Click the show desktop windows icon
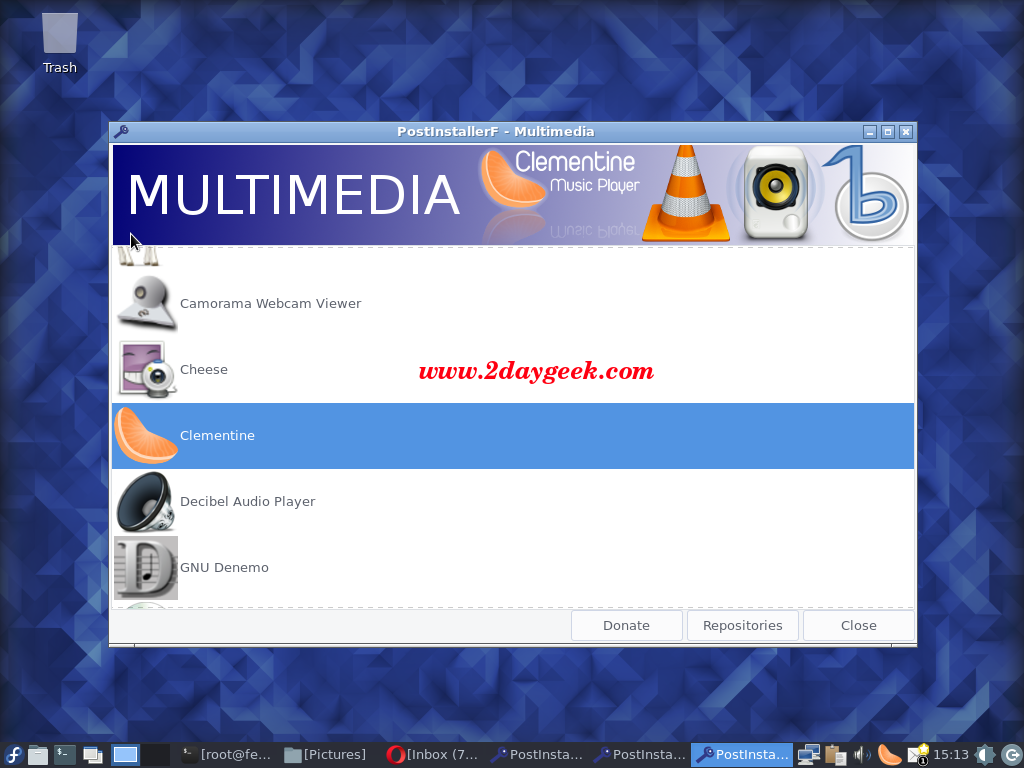 (92, 755)
